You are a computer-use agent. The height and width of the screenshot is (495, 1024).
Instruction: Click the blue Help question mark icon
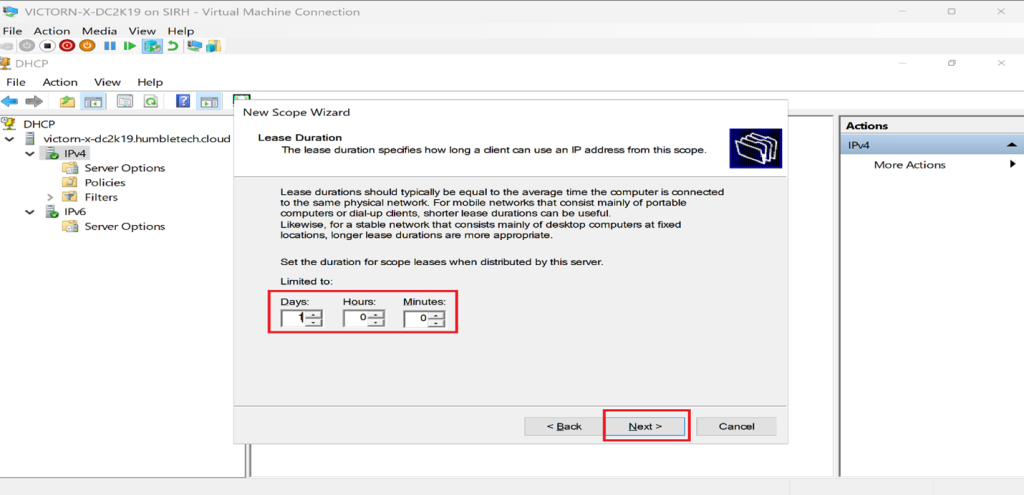183,101
